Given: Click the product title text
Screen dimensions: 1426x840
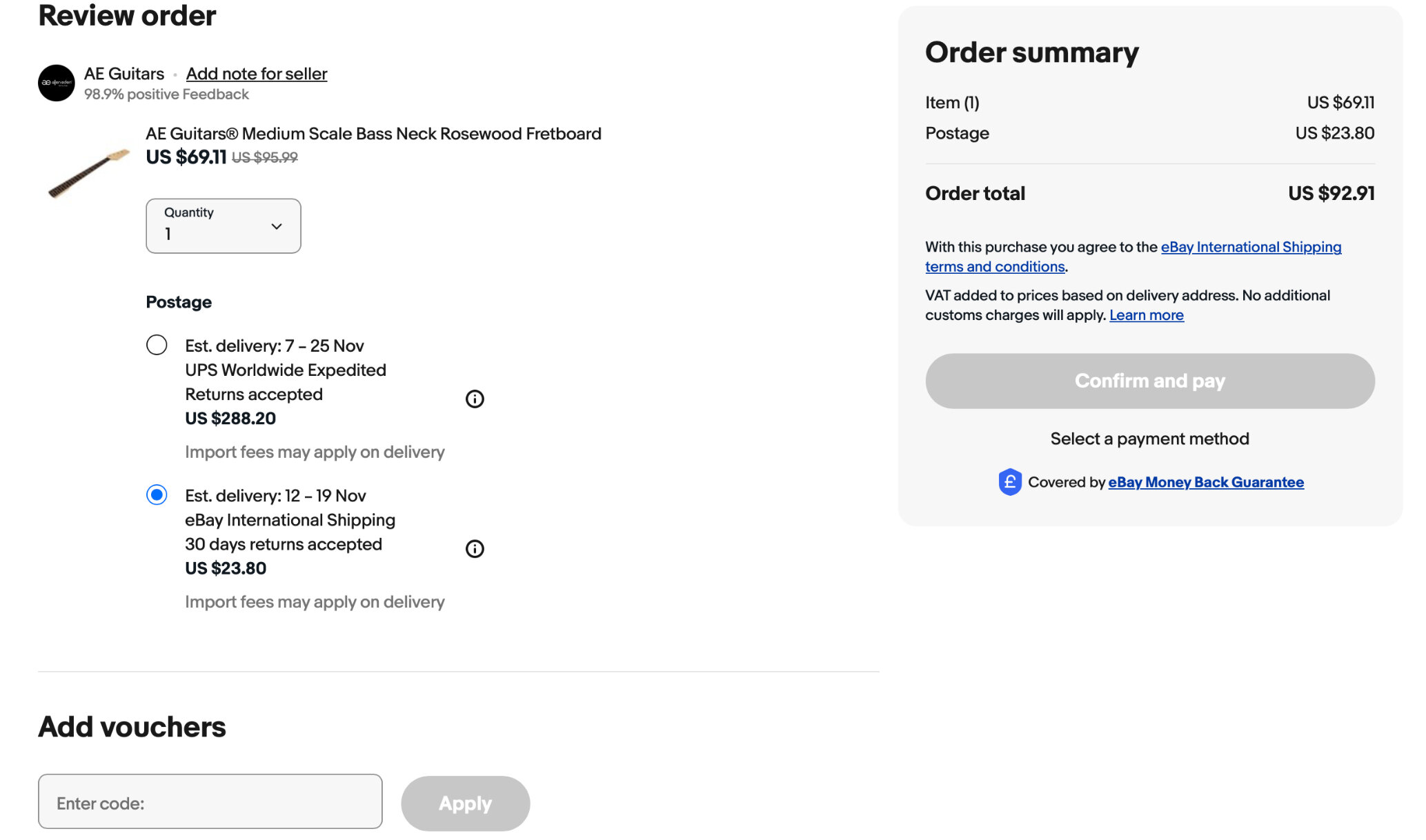Looking at the screenshot, I should 373,134.
